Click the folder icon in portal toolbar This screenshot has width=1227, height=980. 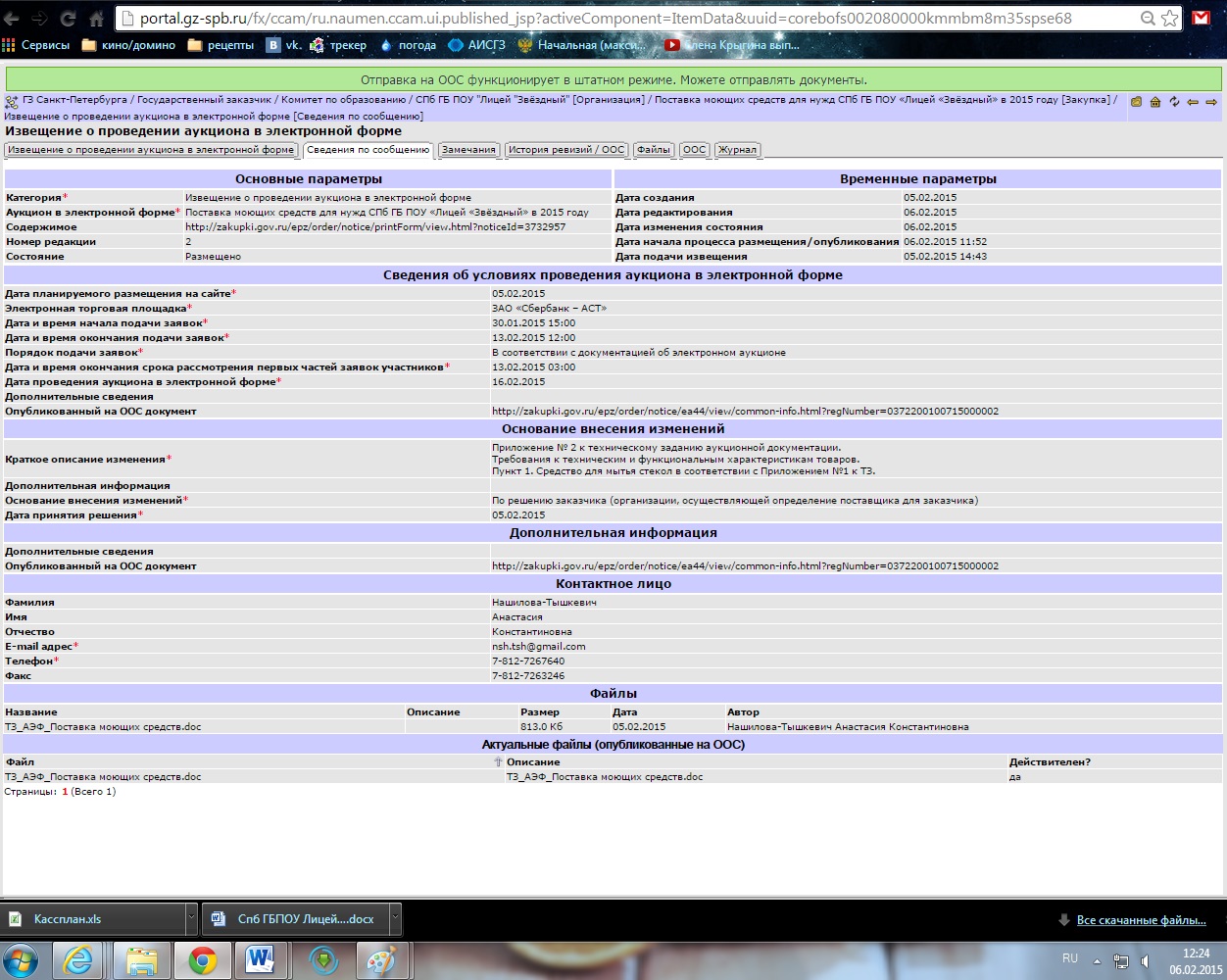(x=1136, y=102)
